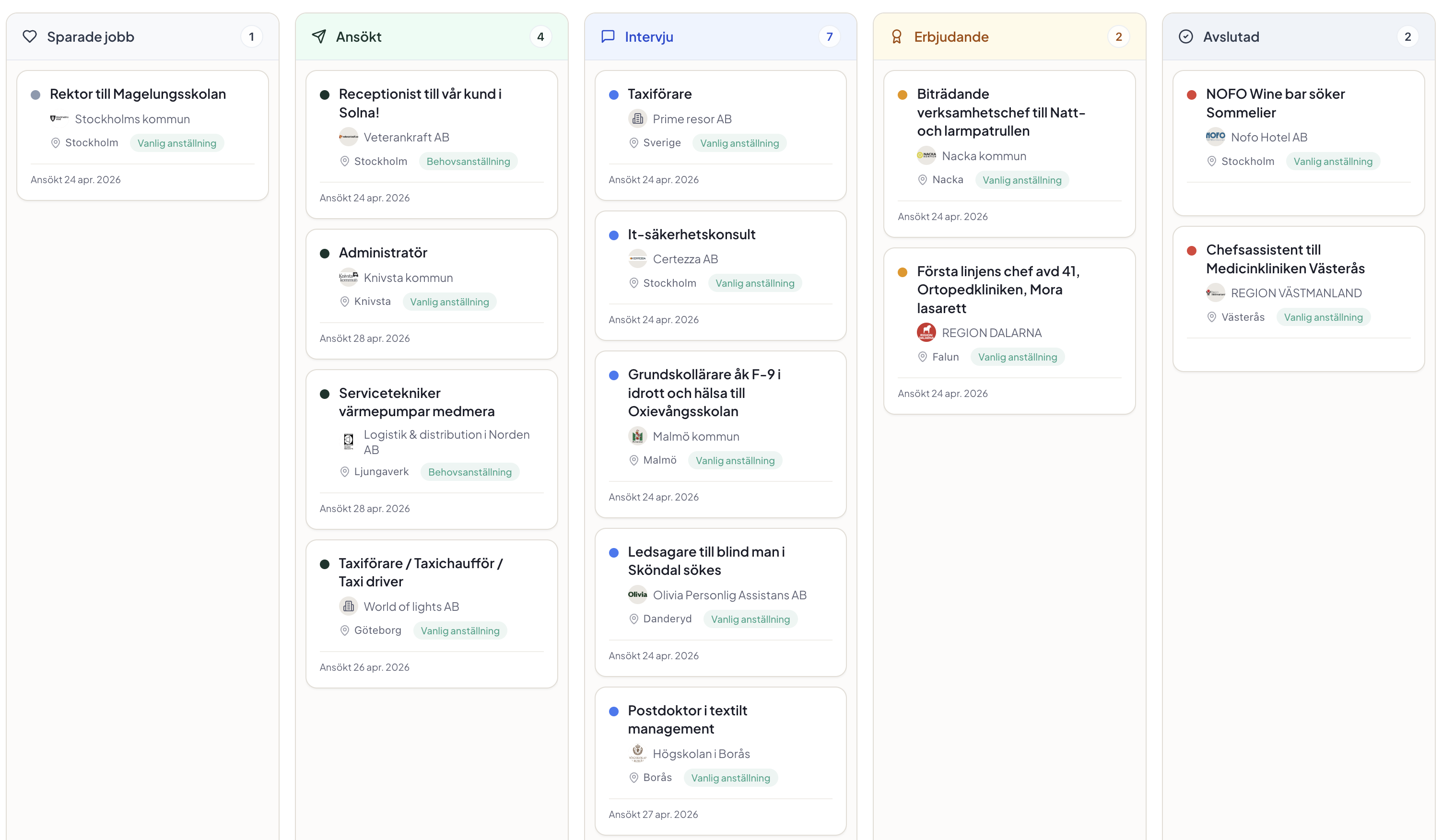Click the company name 'Olivia Personlig Assistans AB'
Screen dimensions: 1454x840
730,595
